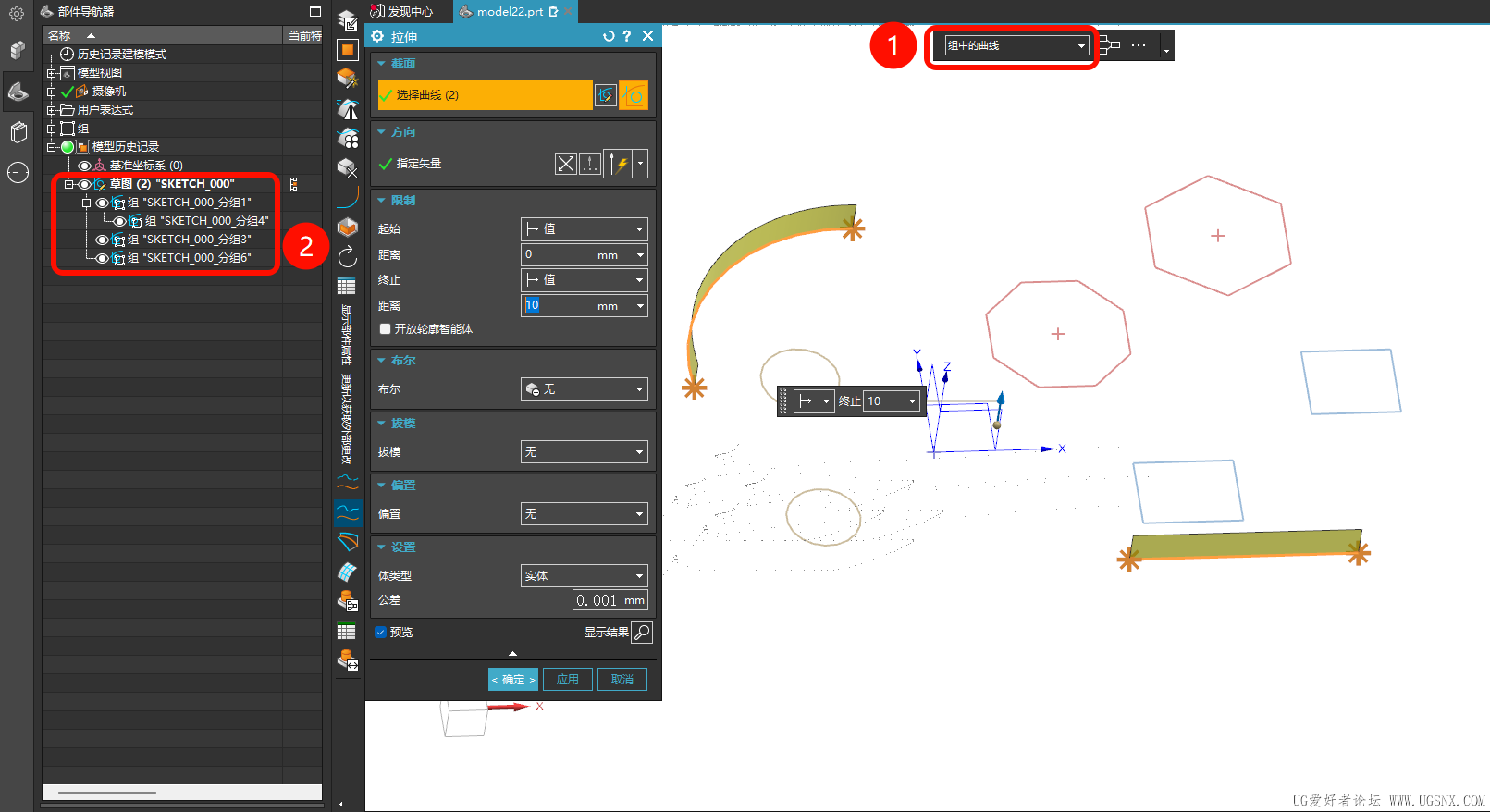Image resolution: width=1490 pixels, height=812 pixels.
Task: Click the 拉伸 dialog settings gear icon
Action: pyautogui.click(x=377, y=36)
